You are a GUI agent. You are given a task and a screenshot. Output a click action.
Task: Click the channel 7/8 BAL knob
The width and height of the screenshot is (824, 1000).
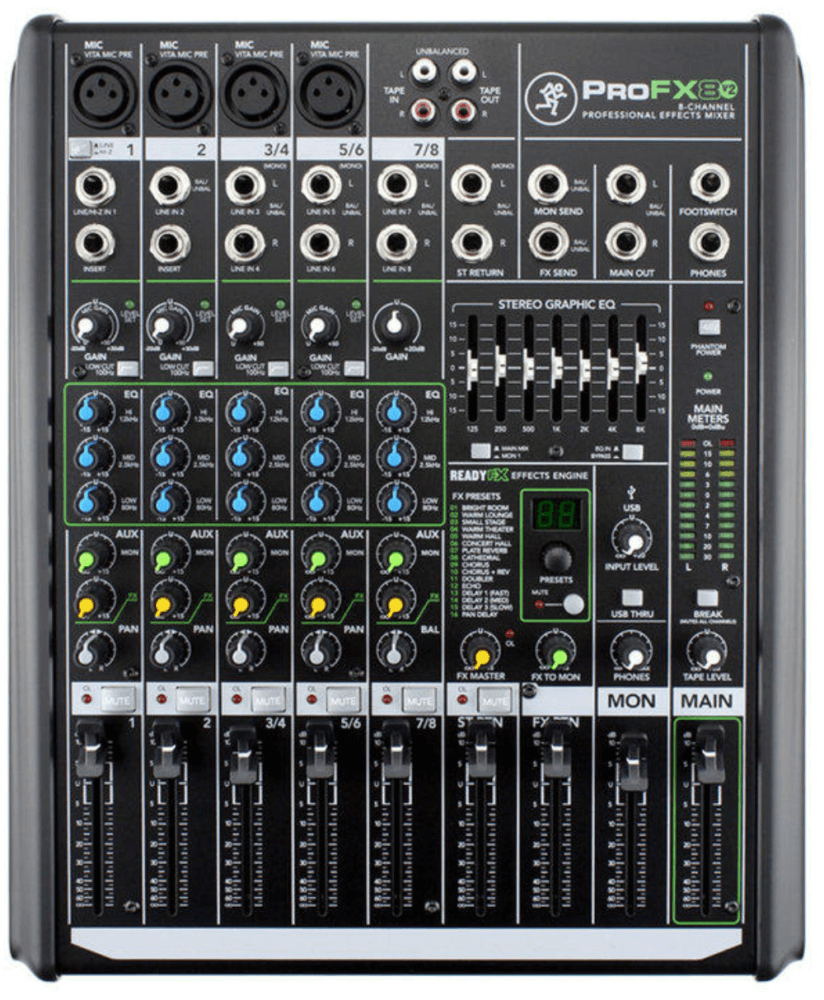394,652
